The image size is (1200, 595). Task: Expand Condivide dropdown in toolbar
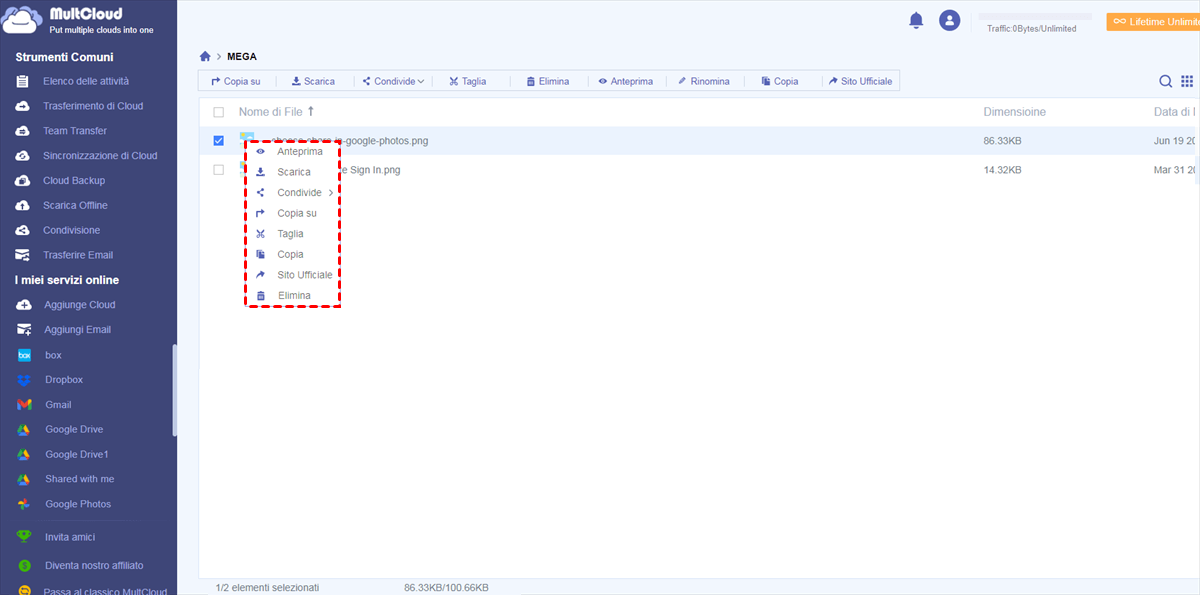tap(393, 81)
